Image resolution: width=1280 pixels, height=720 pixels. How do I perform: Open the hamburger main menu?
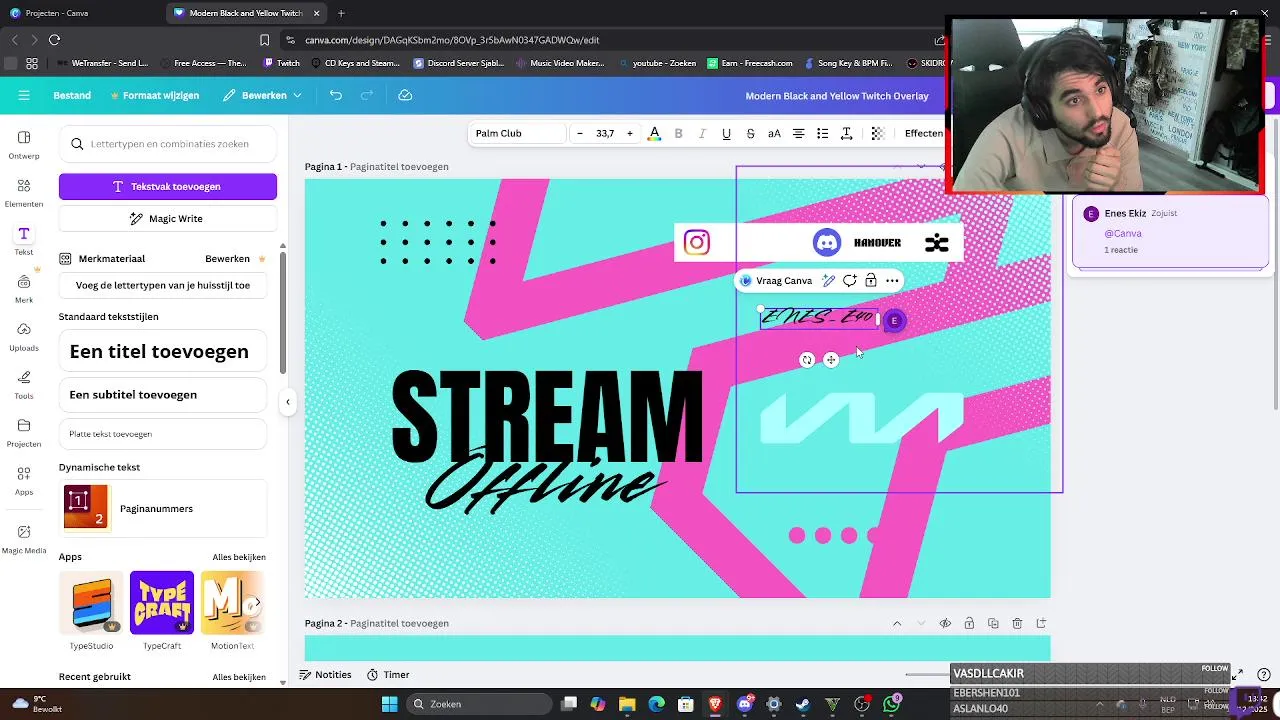(x=24, y=95)
